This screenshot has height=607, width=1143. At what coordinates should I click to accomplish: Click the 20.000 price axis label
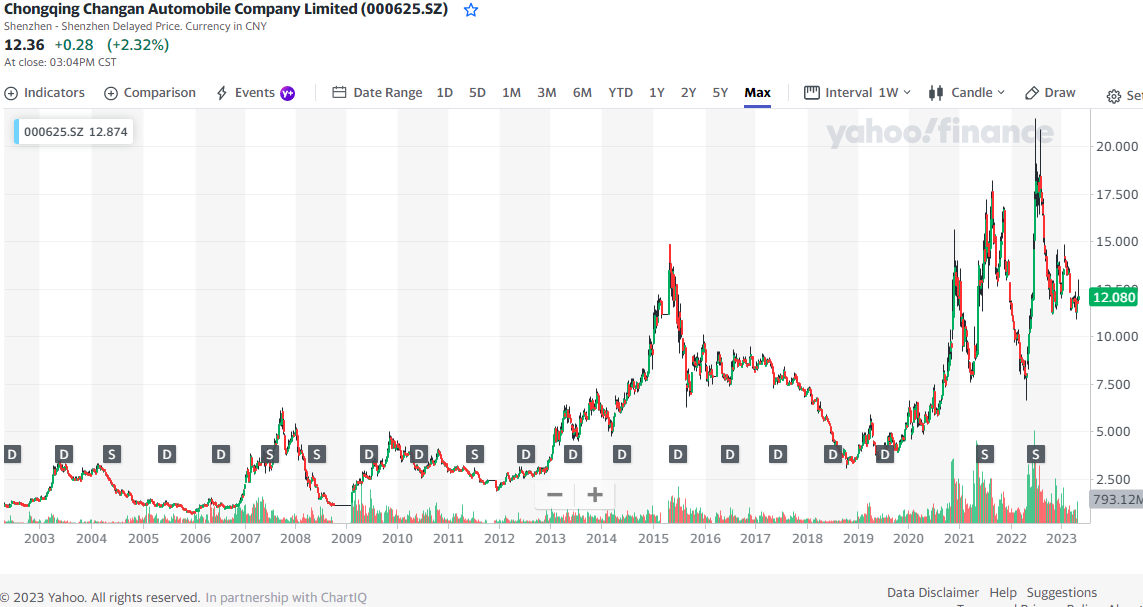click(1117, 146)
